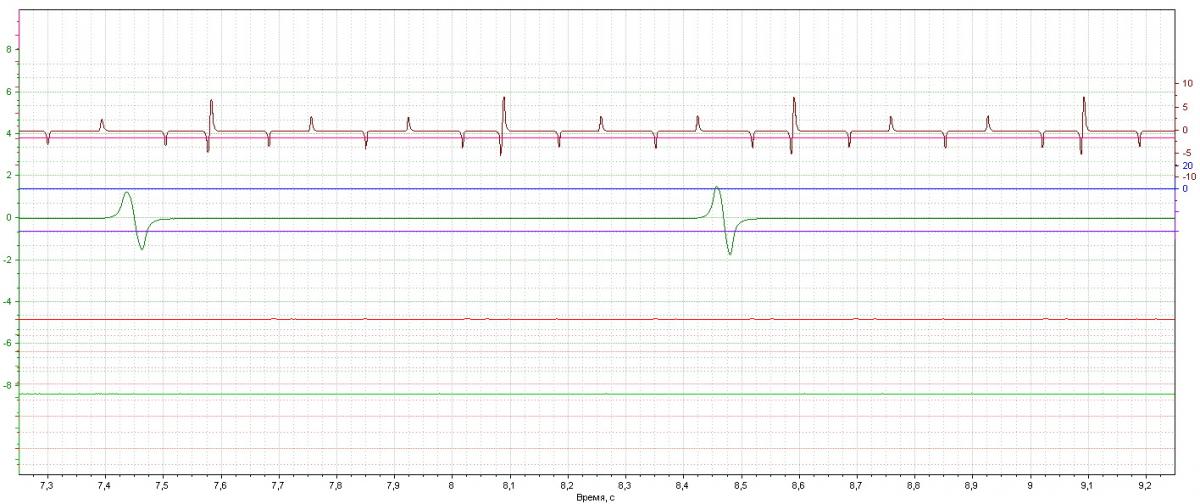The height and width of the screenshot is (504, 1200).
Task: Click the 8,1 time axis label
Action: [509, 485]
